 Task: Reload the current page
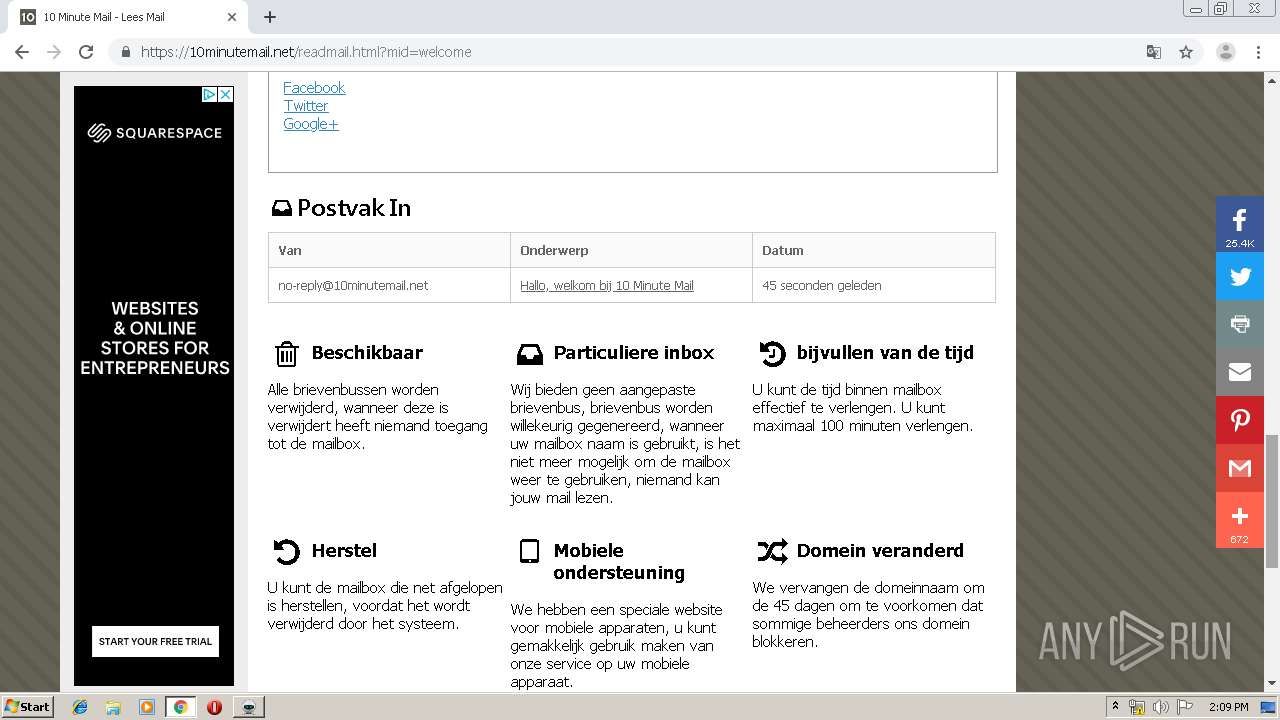click(86, 52)
